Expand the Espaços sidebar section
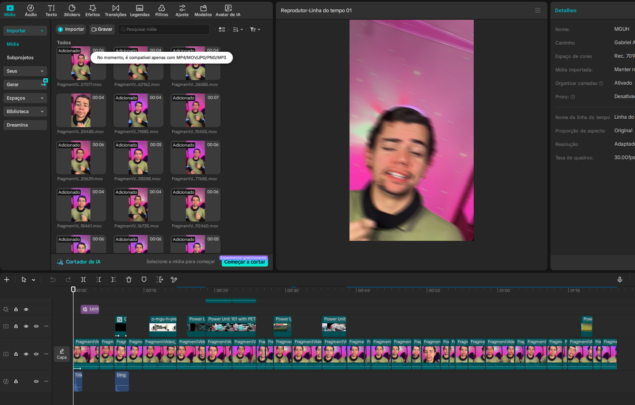Screen dimensions: 635x405 tap(25, 98)
